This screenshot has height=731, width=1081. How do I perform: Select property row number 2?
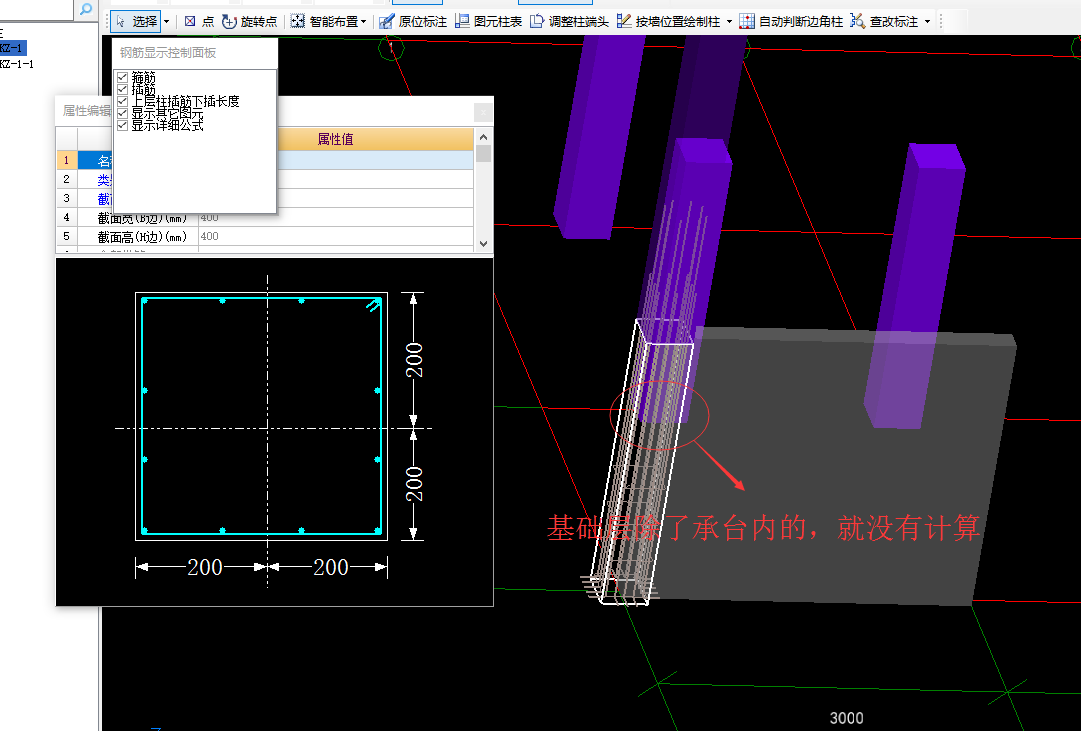tap(67, 179)
